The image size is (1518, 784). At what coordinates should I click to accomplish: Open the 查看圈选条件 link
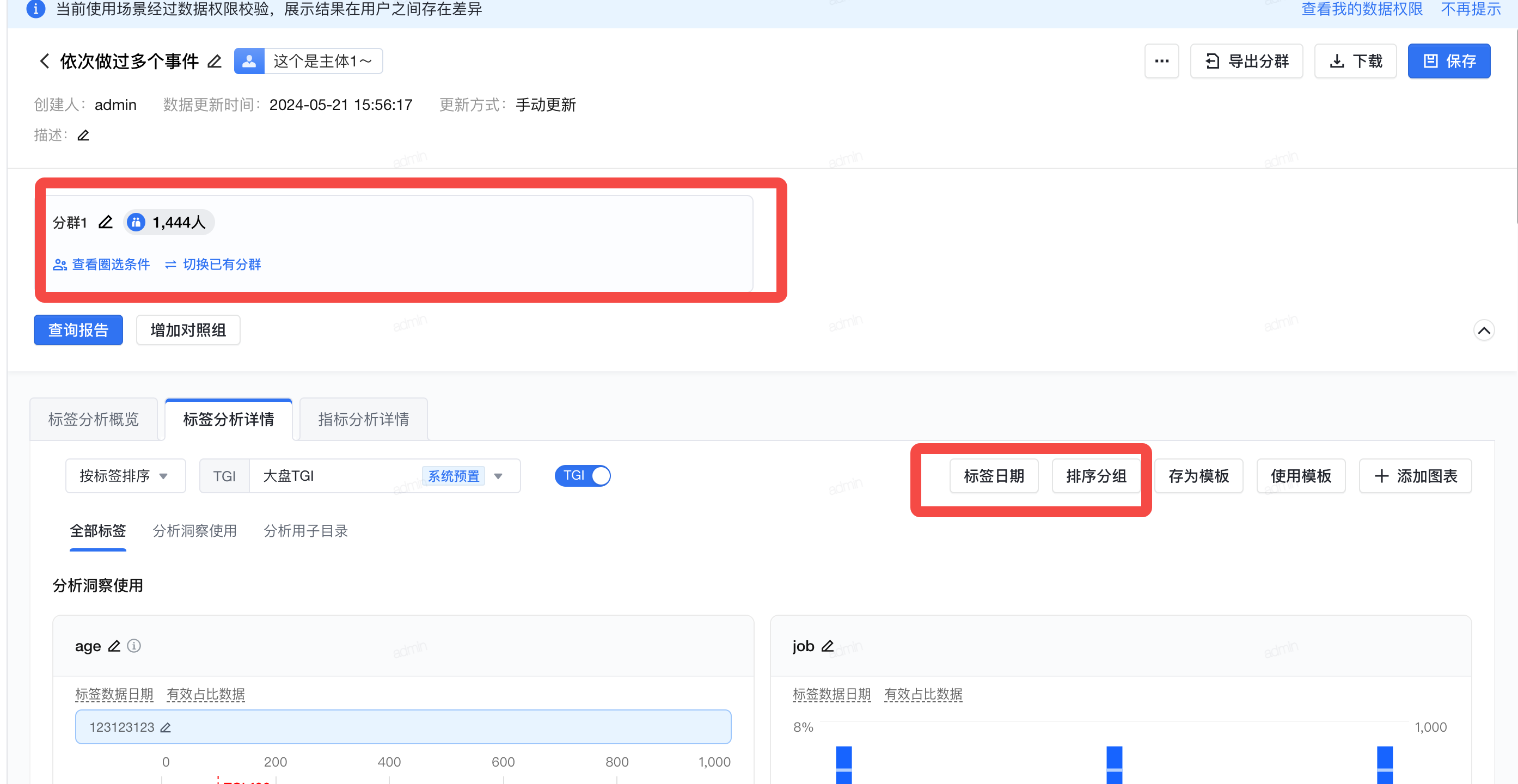(x=101, y=265)
